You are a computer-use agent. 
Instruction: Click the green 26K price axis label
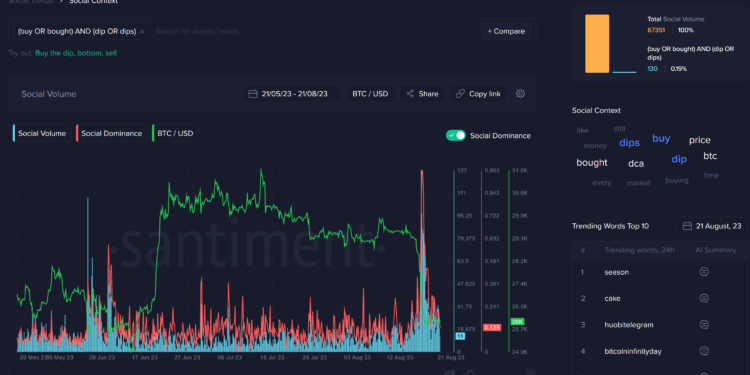517,321
